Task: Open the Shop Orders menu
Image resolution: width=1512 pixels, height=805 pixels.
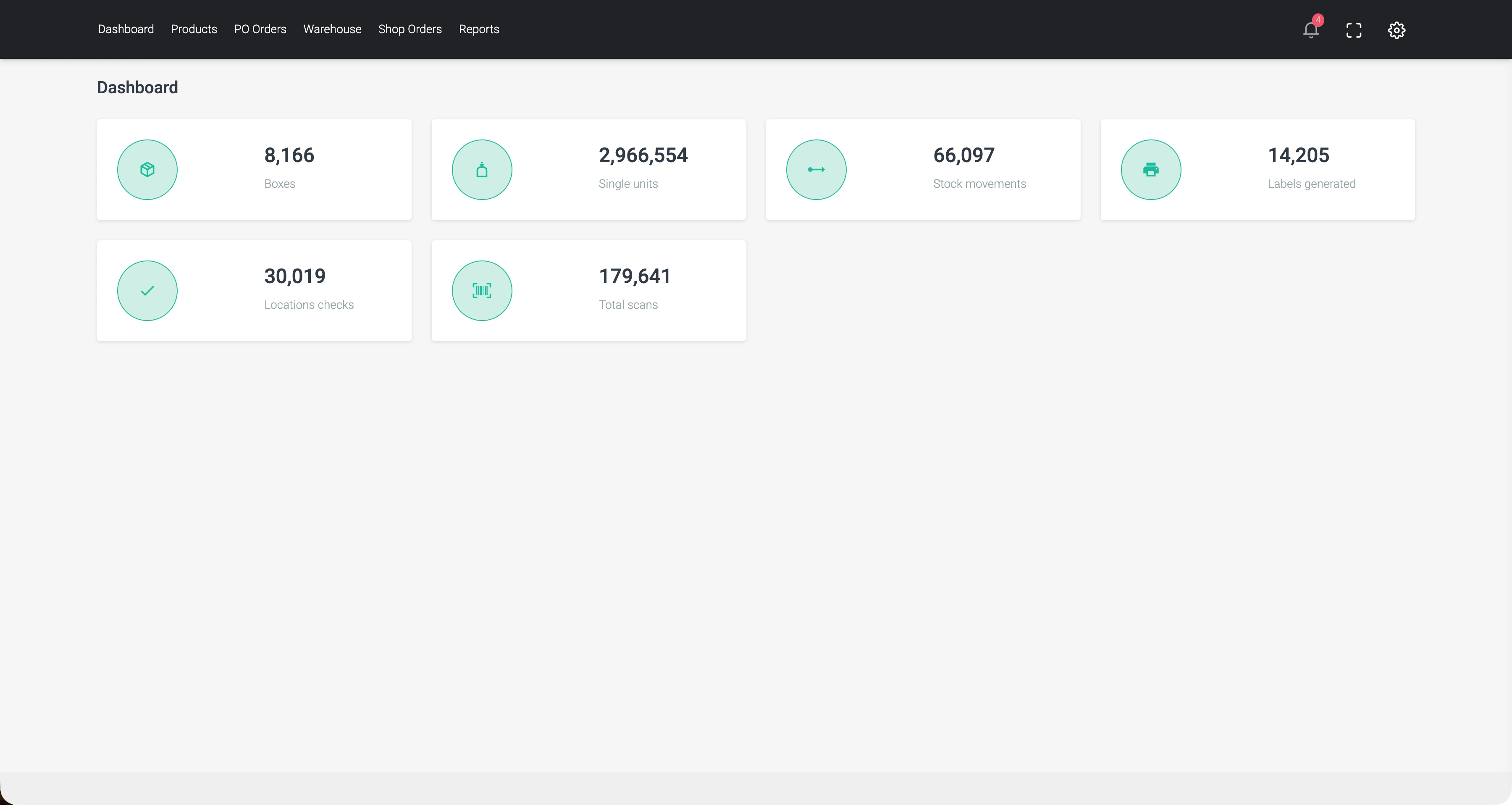Action: pos(409,29)
